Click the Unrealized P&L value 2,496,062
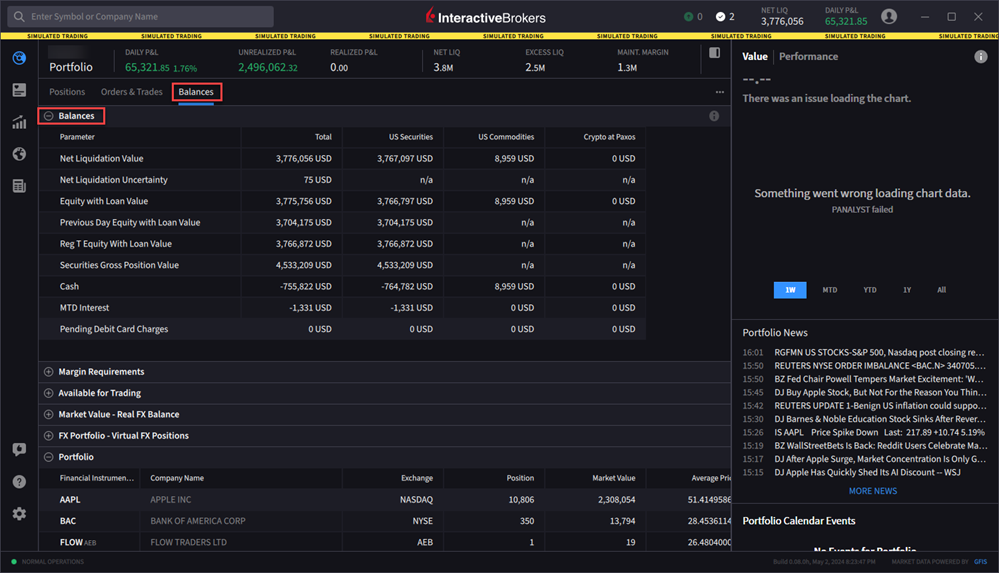This screenshot has width=999, height=573. 268,68
